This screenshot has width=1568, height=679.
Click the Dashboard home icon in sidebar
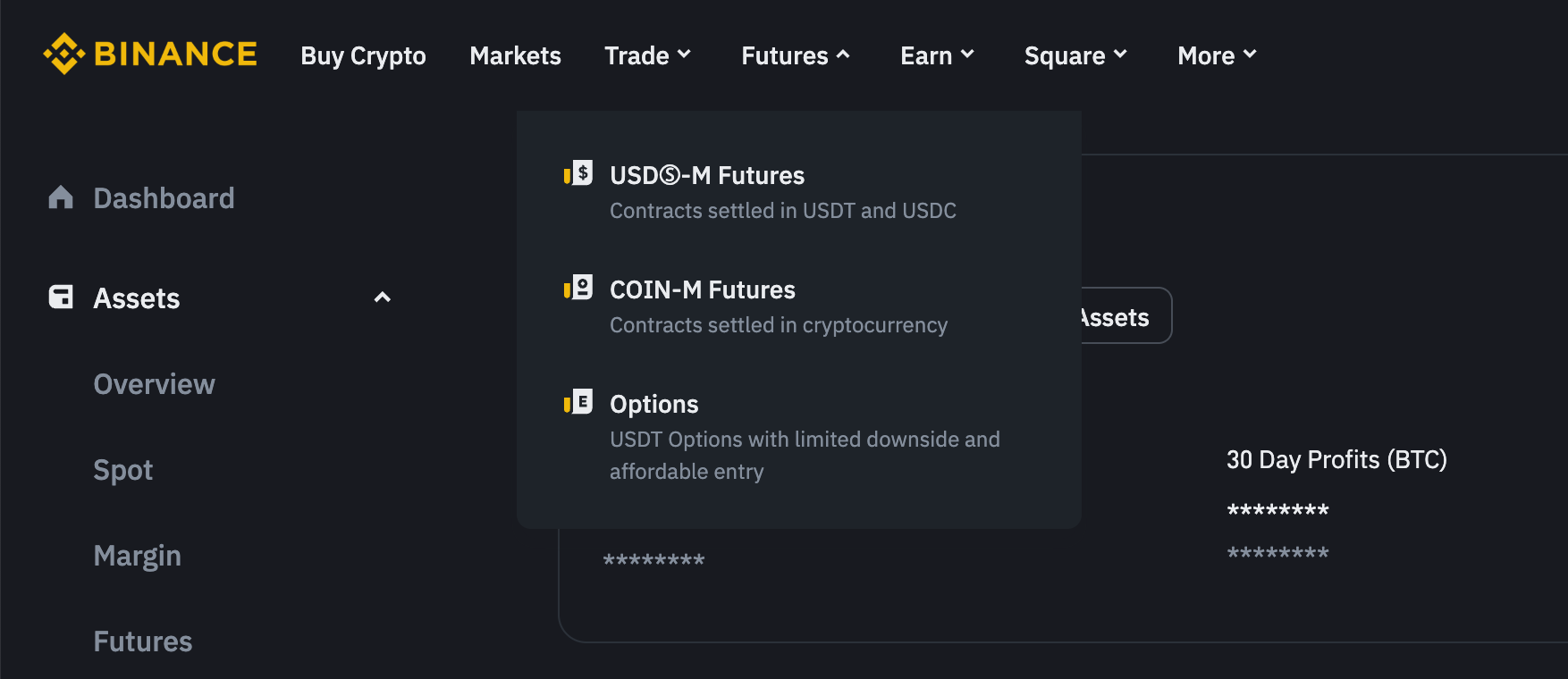click(61, 197)
